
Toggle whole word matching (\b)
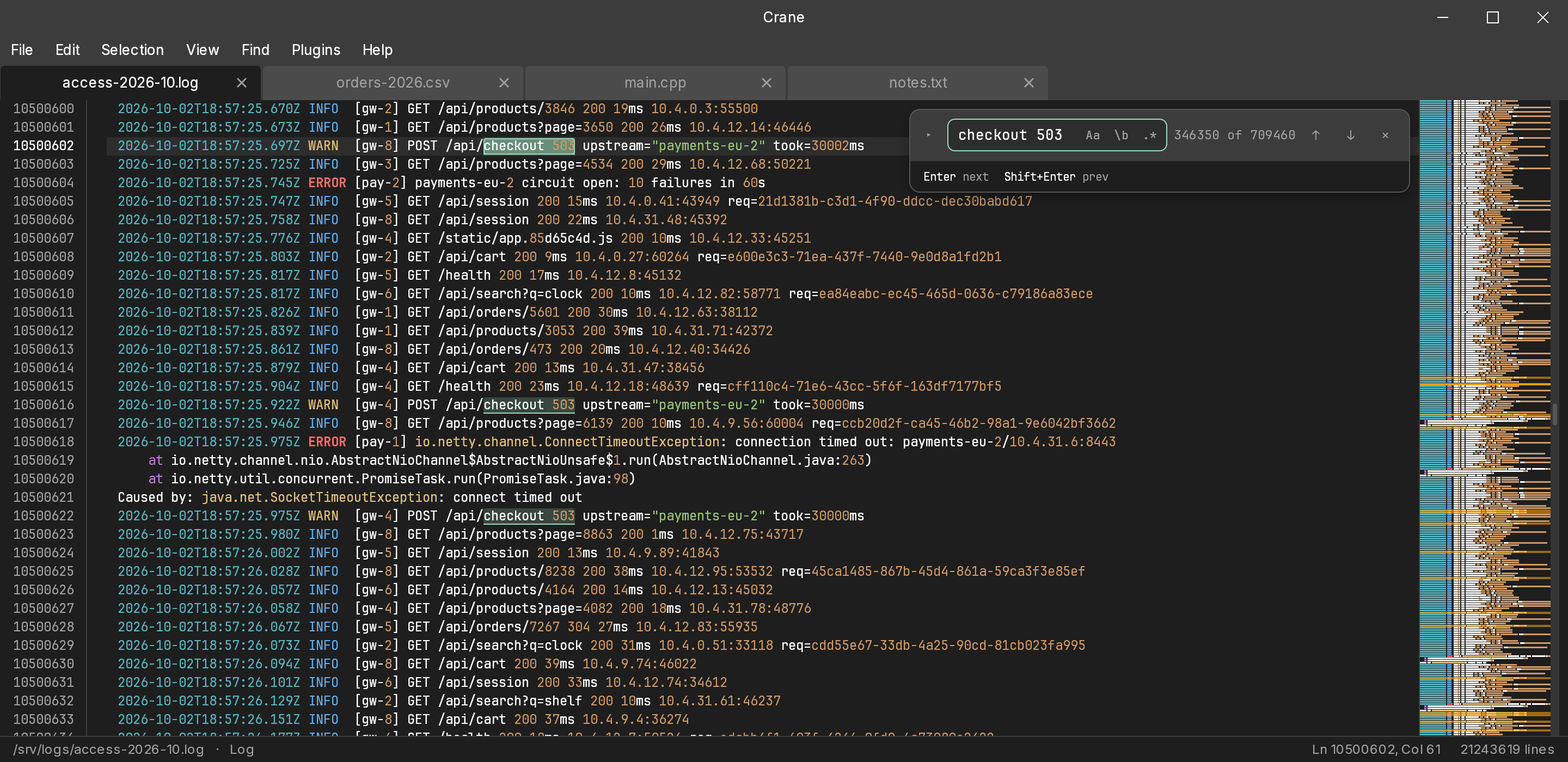coord(1121,135)
